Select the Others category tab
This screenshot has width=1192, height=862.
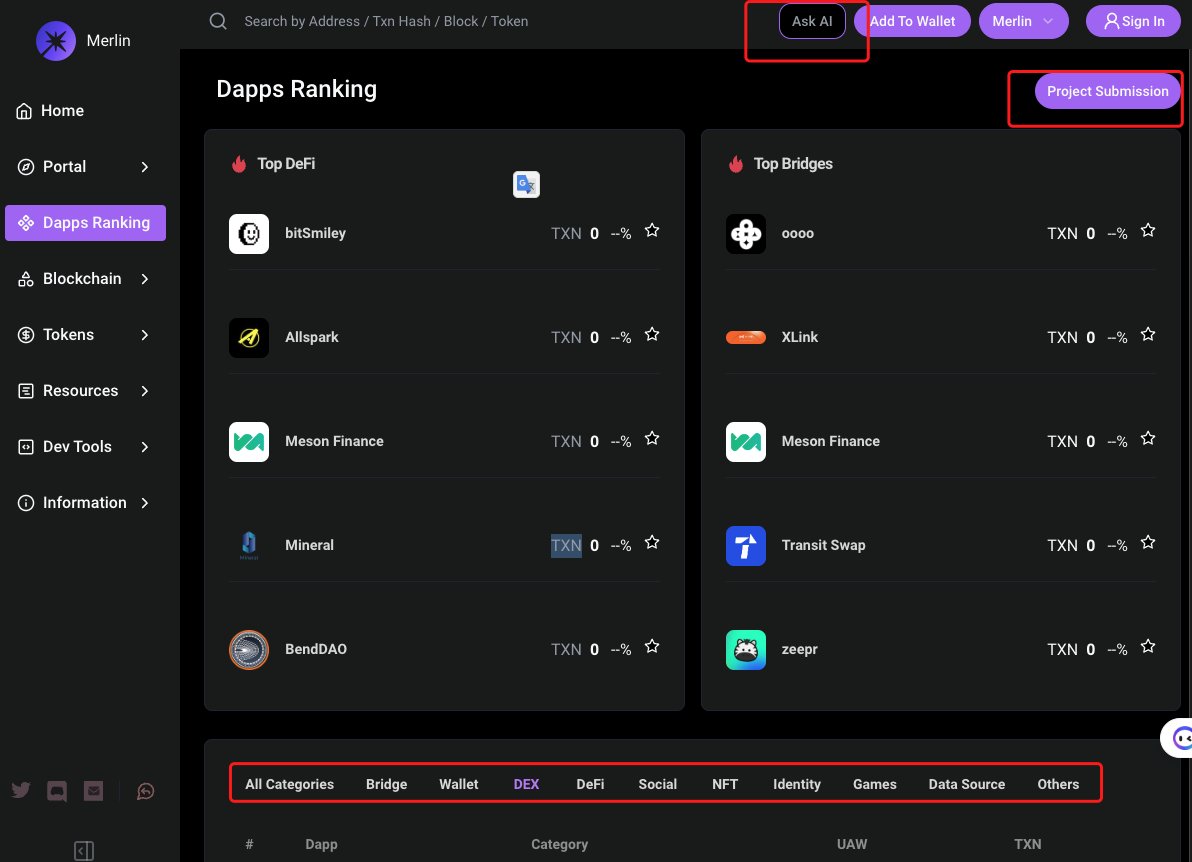coord(1057,784)
